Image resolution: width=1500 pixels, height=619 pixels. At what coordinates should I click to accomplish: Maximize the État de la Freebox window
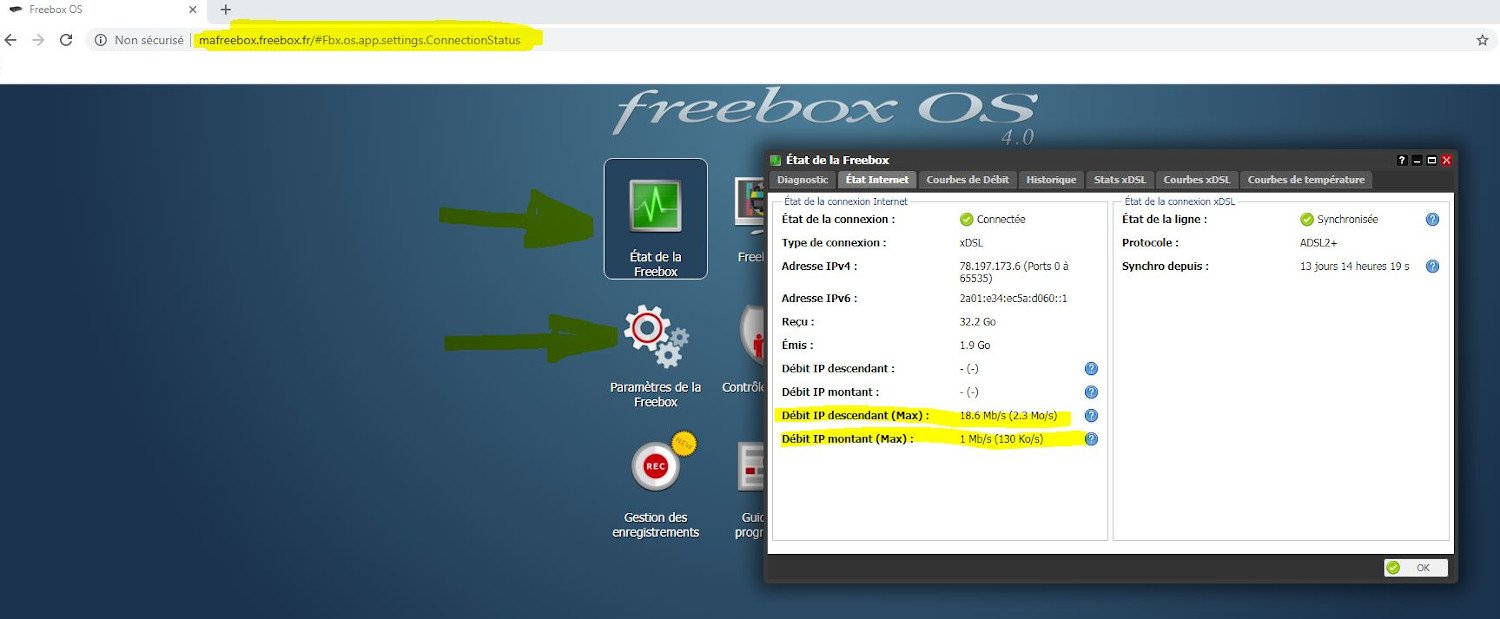1432,160
